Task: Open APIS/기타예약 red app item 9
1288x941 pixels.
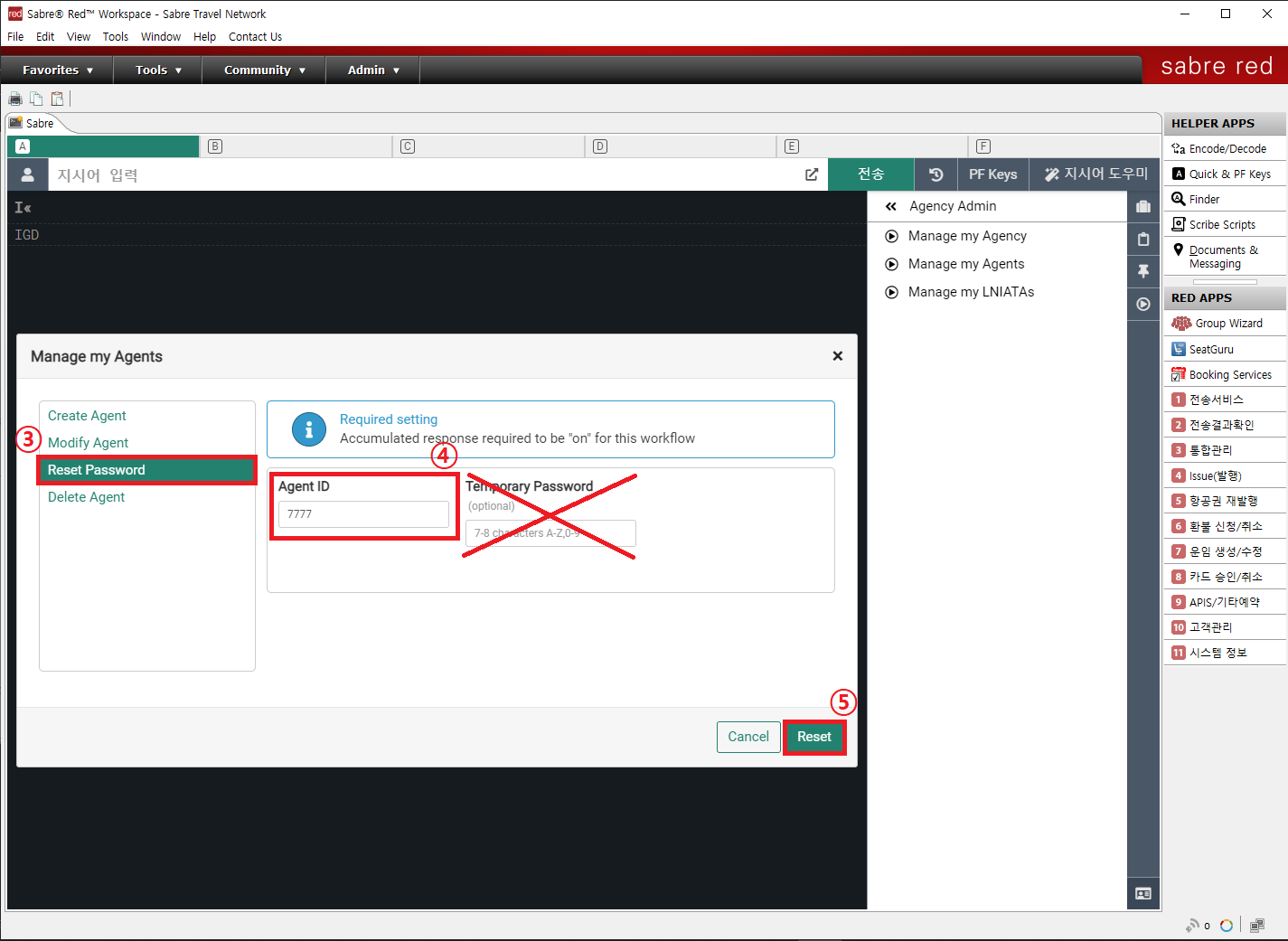Action: pyautogui.click(x=1225, y=602)
